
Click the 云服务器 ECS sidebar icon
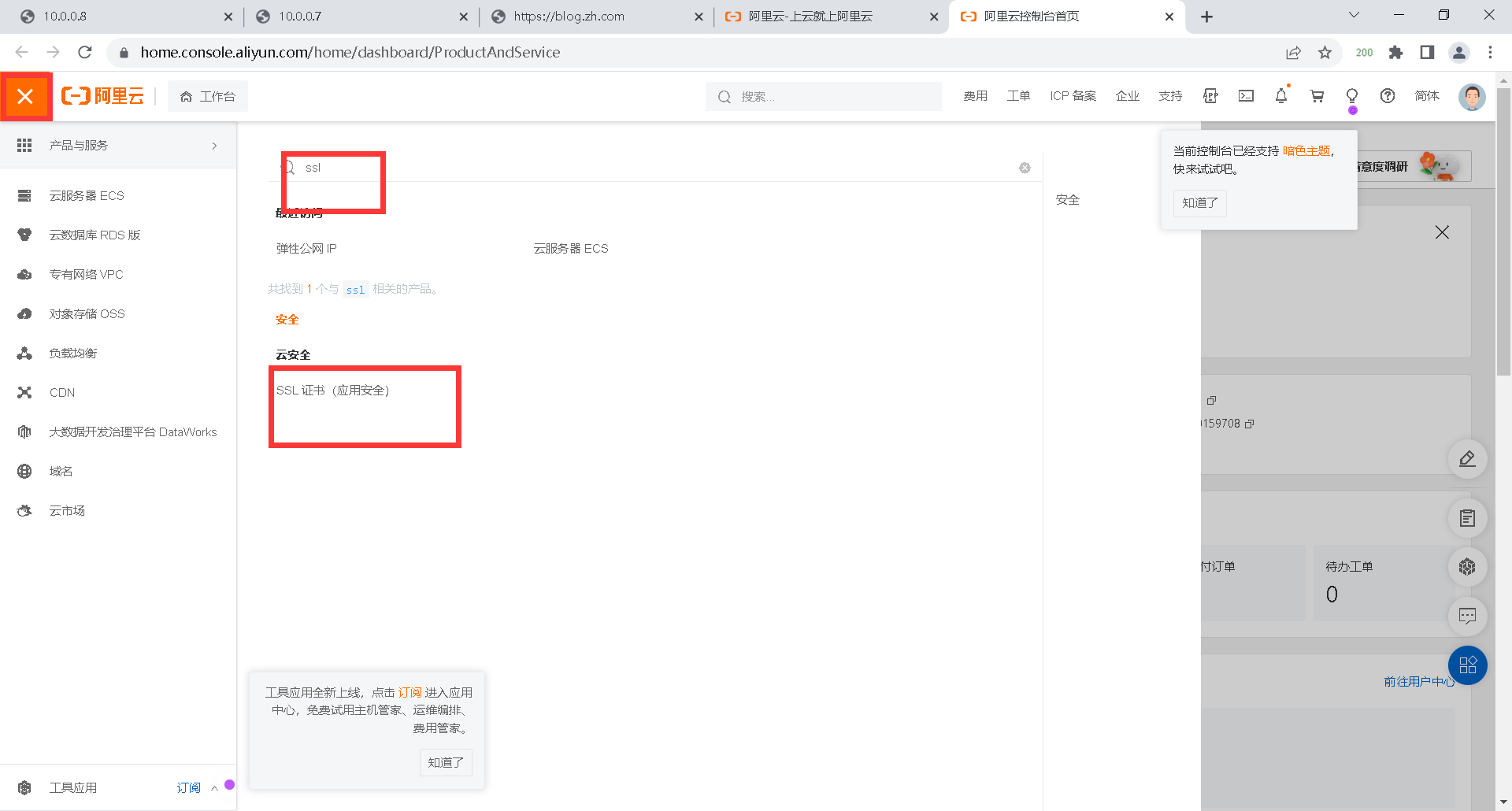pos(24,195)
